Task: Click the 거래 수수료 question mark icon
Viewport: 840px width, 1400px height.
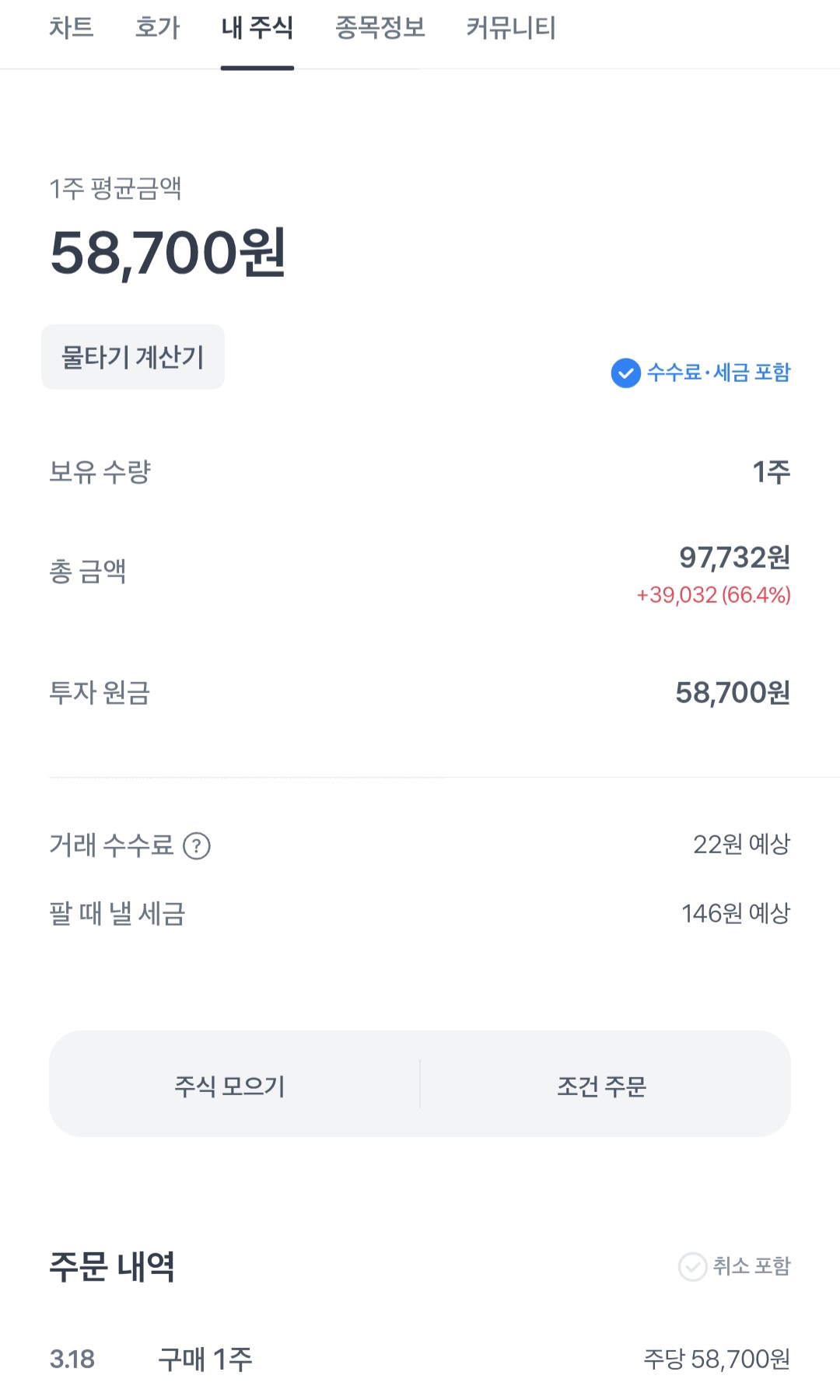Action: (197, 845)
